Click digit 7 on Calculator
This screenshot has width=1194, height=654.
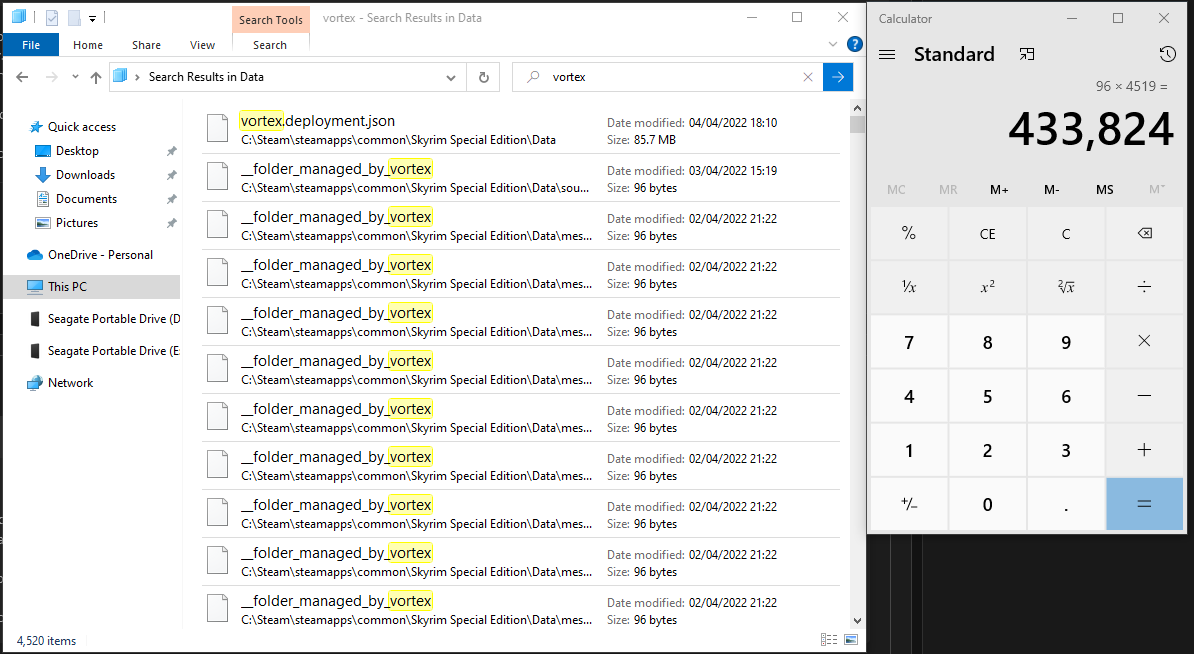908,342
